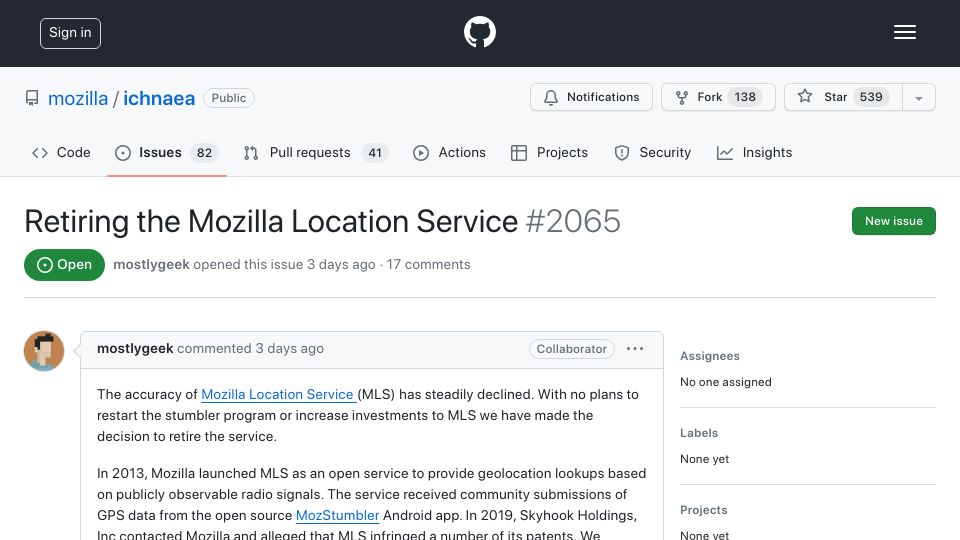This screenshot has width=960, height=540.
Task: Click the 'No one assigned' text
Action: 726,382
